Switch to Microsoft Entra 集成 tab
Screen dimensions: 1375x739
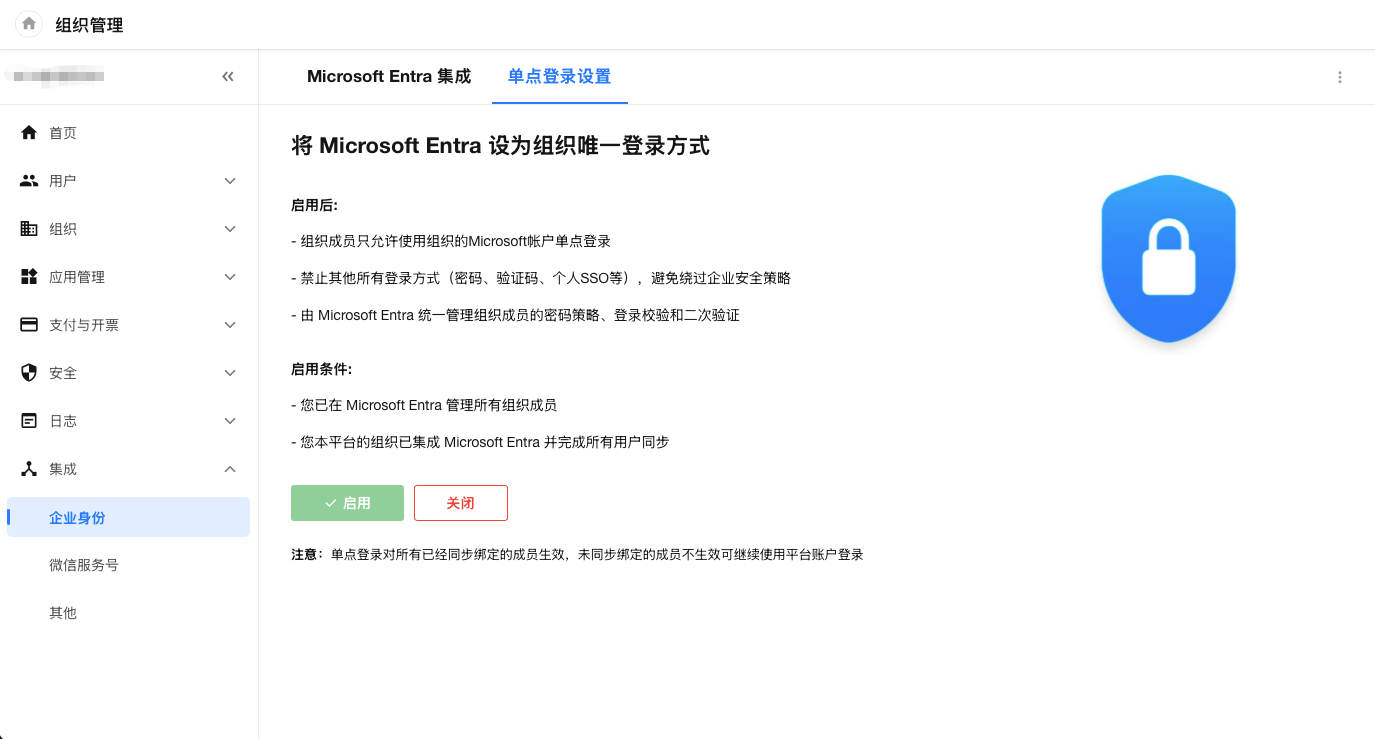pos(388,77)
